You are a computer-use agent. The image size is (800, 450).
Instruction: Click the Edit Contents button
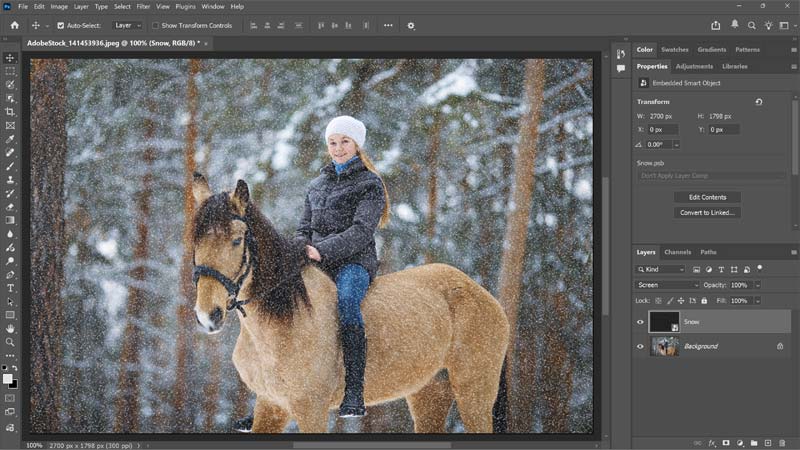(707, 197)
